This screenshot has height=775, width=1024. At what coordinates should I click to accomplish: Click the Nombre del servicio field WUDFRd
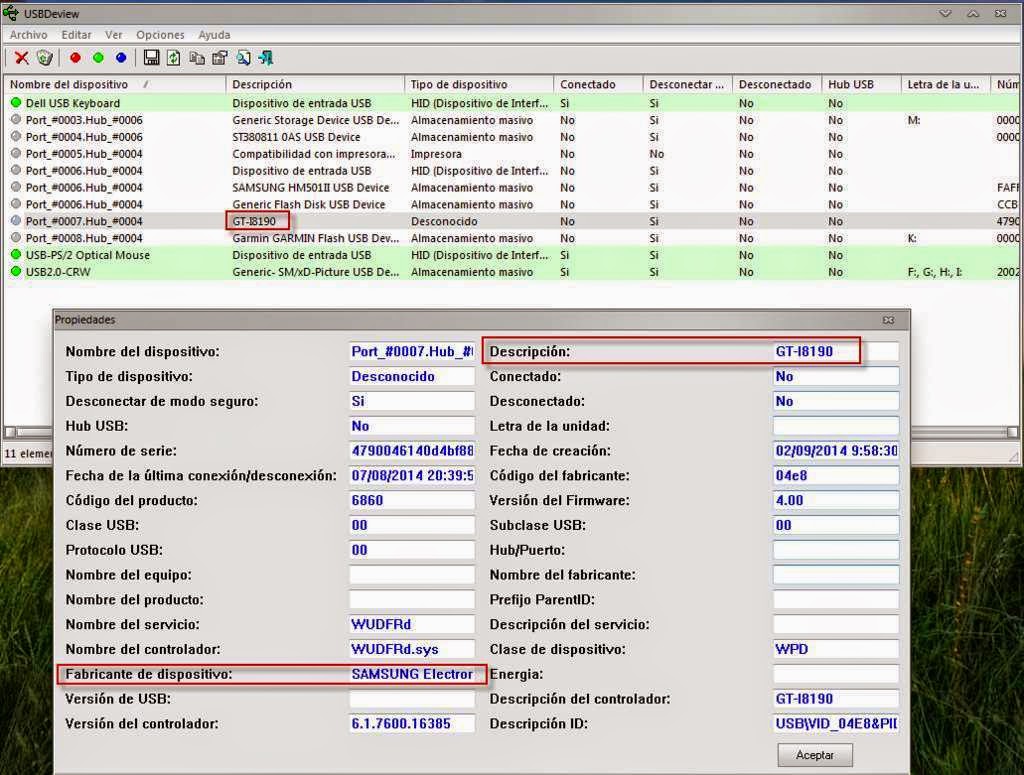click(x=412, y=624)
